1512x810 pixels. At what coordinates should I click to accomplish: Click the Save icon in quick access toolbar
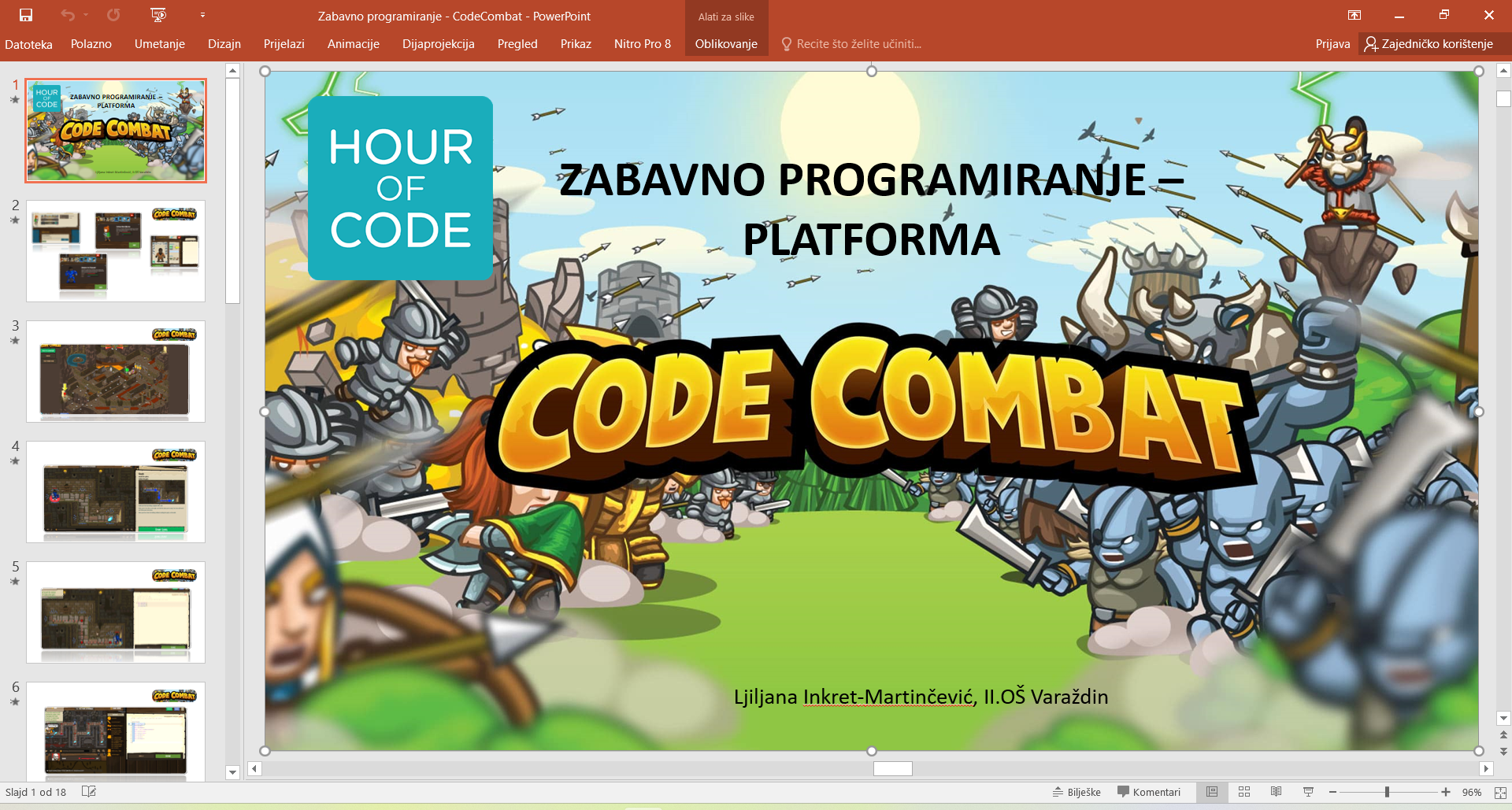point(26,15)
